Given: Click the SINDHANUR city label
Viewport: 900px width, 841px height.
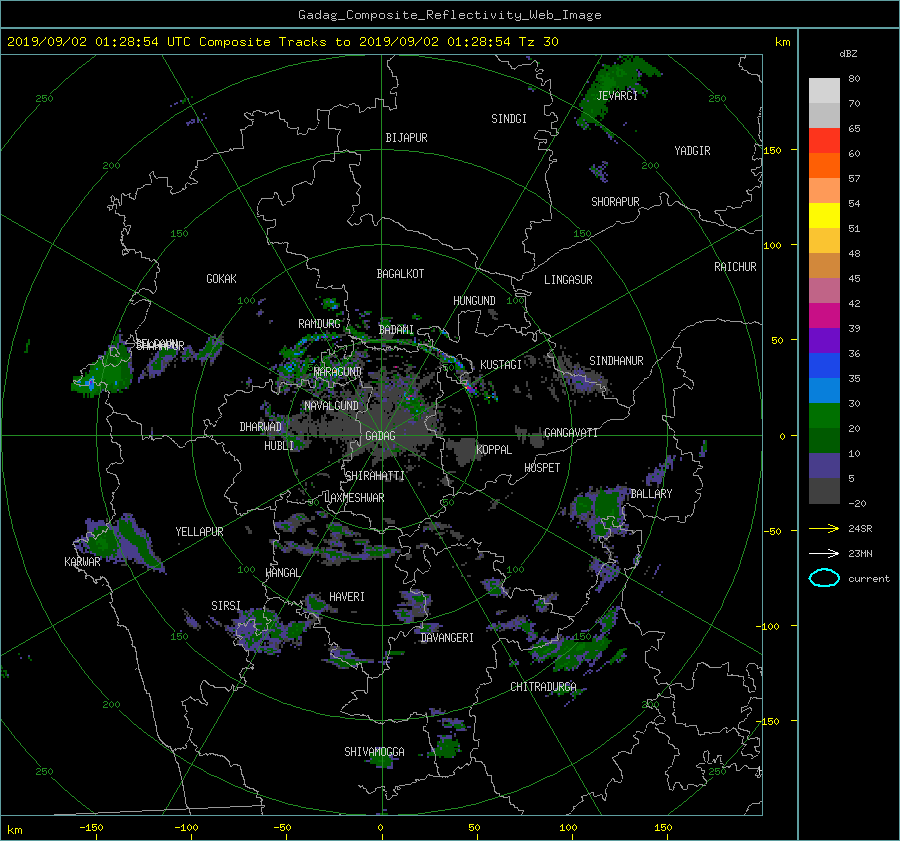Looking at the screenshot, I should coord(616,361).
